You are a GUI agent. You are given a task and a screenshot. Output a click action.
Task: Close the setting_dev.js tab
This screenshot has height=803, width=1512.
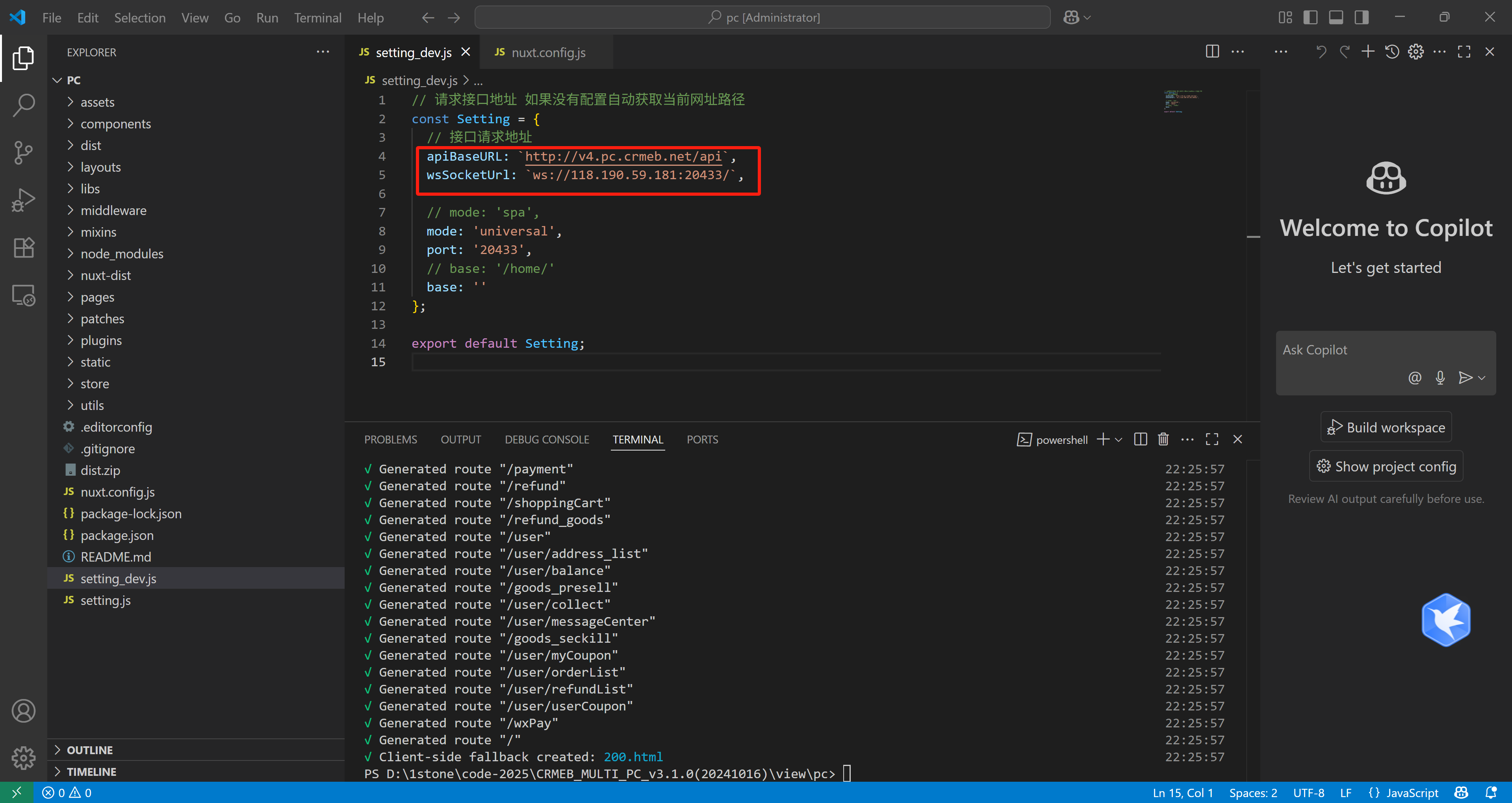coord(466,52)
